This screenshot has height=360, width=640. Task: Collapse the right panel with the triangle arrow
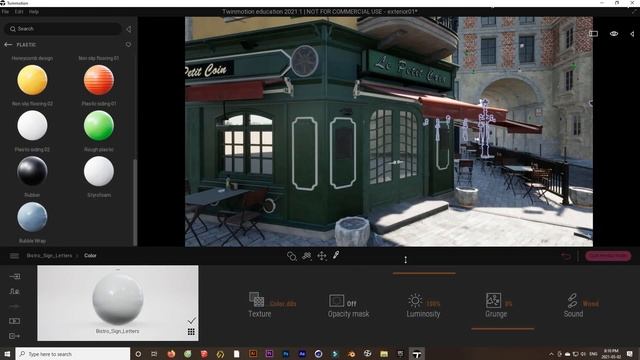point(633,33)
